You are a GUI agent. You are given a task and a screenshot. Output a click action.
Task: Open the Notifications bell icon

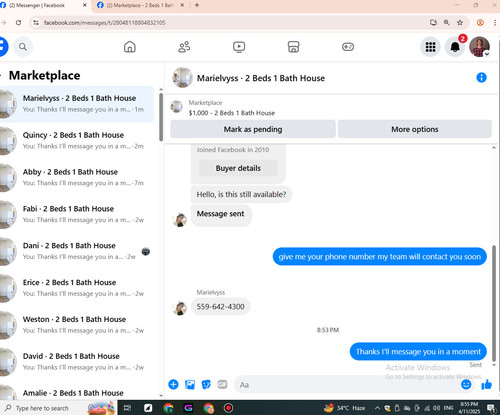(455, 47)
